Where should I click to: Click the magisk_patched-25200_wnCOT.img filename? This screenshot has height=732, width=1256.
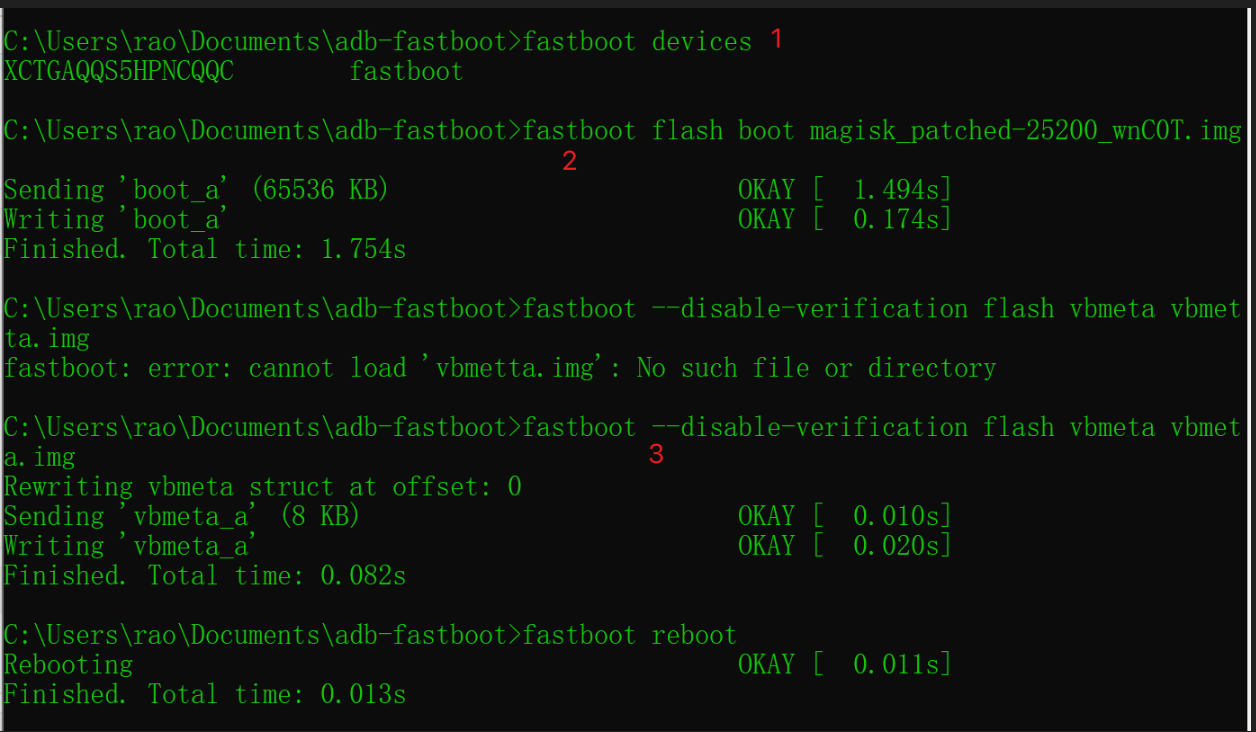(1024, 131)
